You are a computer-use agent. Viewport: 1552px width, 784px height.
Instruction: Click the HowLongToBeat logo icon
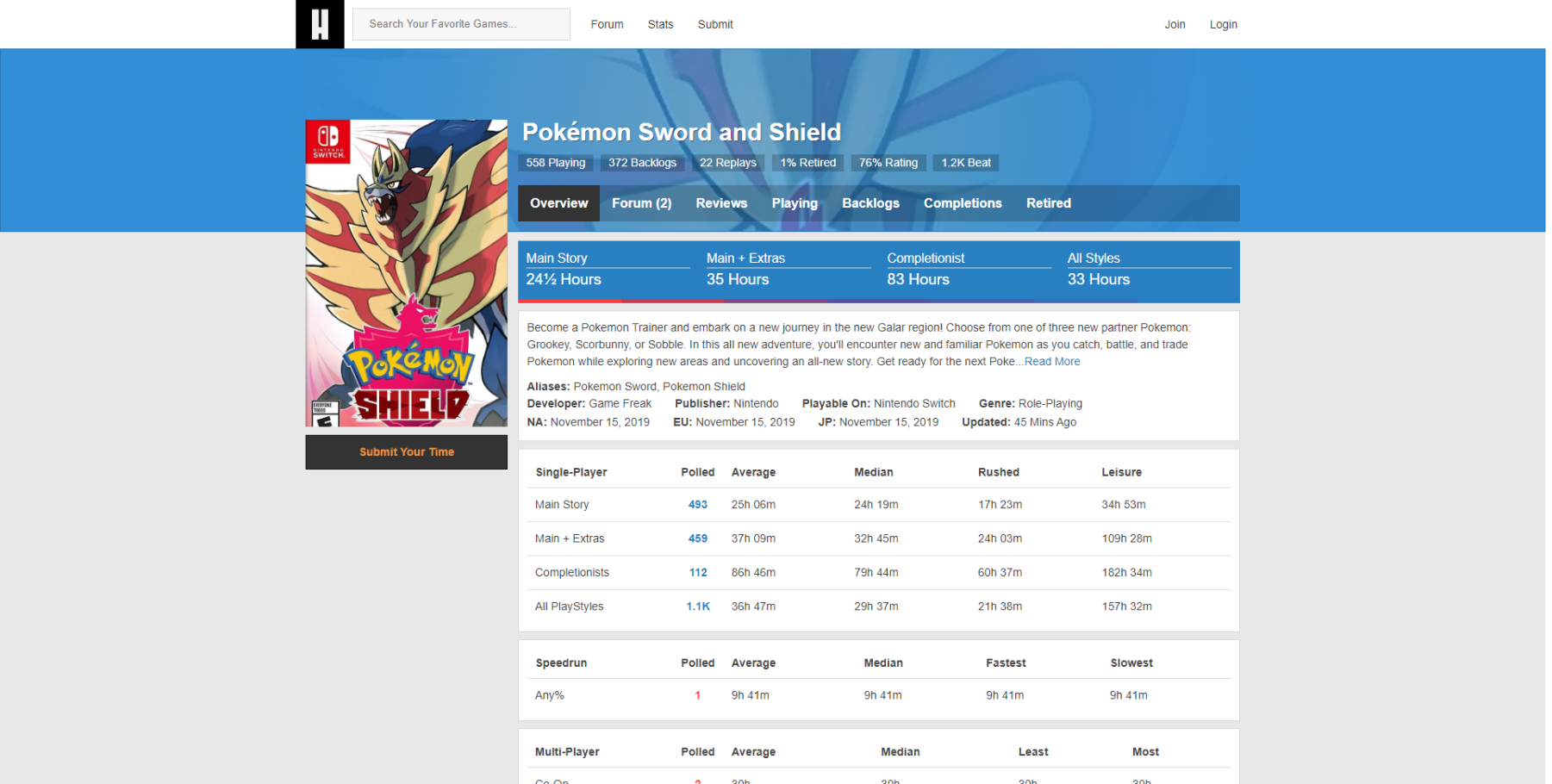pos(320,24)
